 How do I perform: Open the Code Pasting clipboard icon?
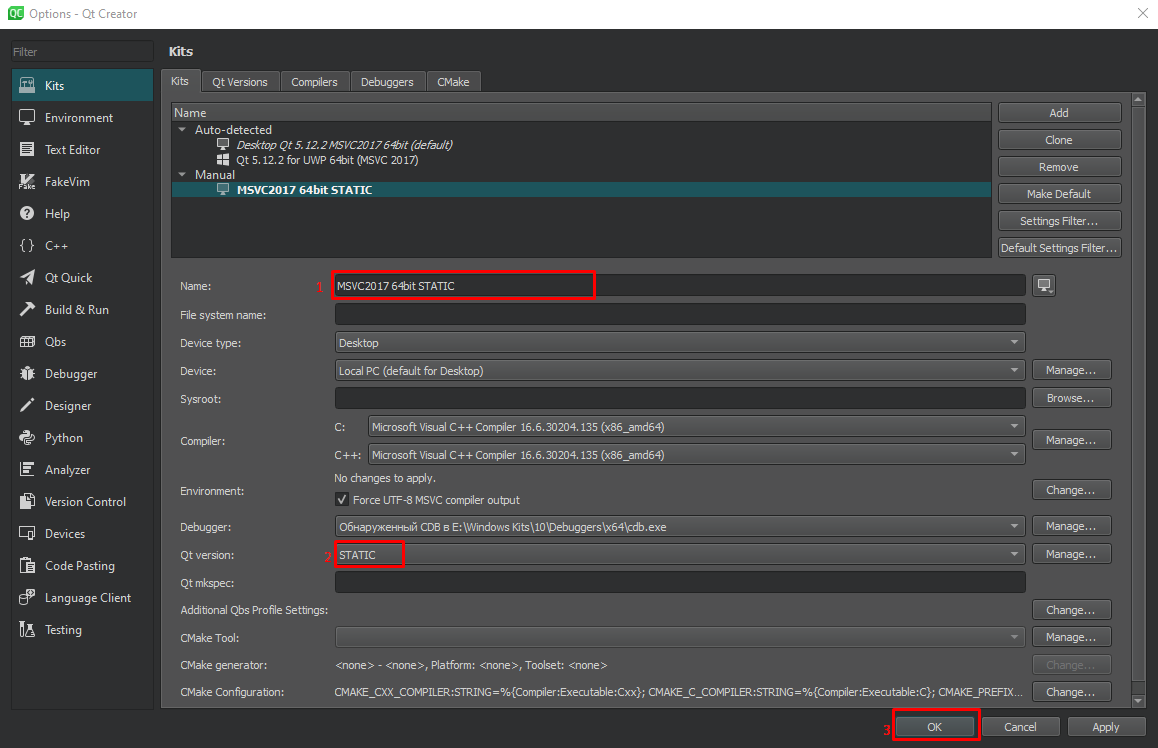pos(27,566)
